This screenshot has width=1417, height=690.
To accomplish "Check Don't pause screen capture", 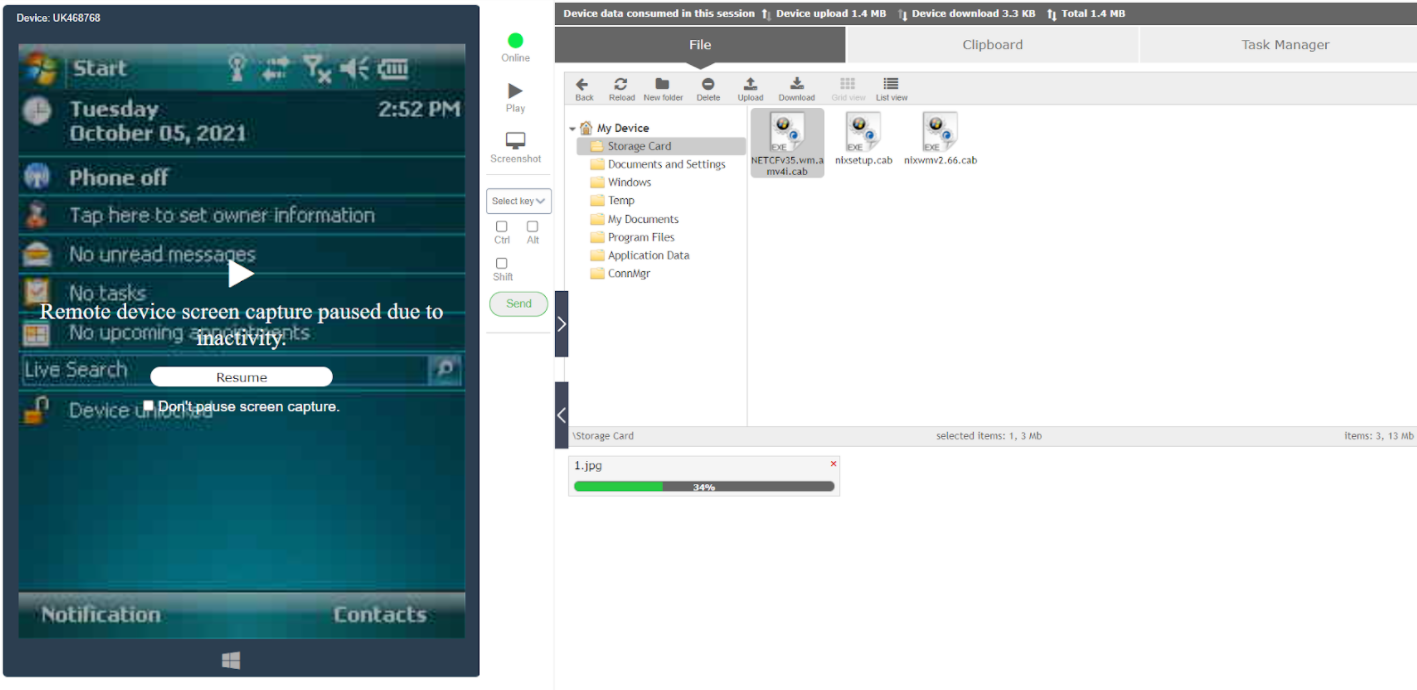I will pyautogui.click(x=148, y=406).
